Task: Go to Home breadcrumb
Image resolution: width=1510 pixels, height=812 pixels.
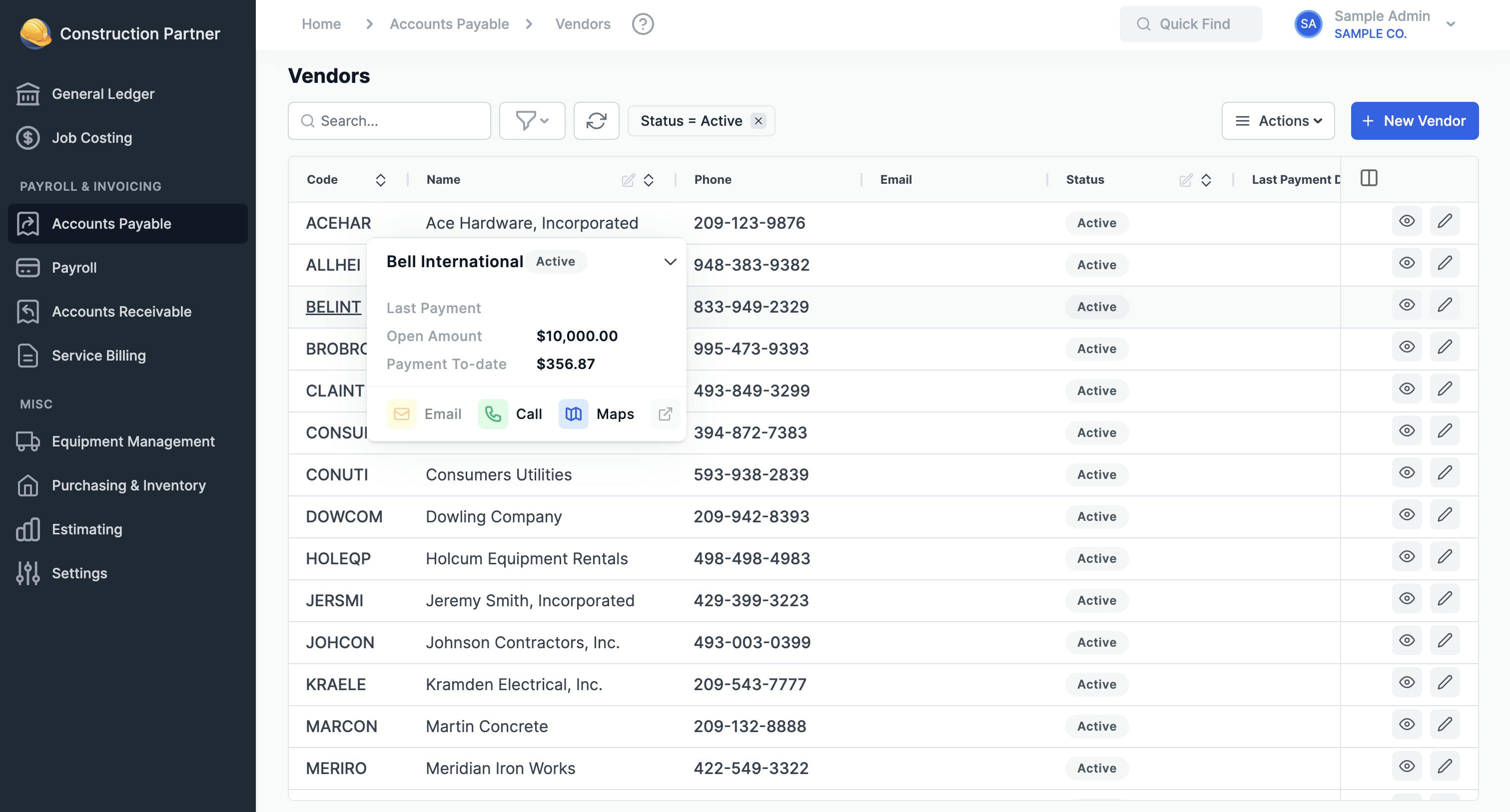Action: (321, 24)
